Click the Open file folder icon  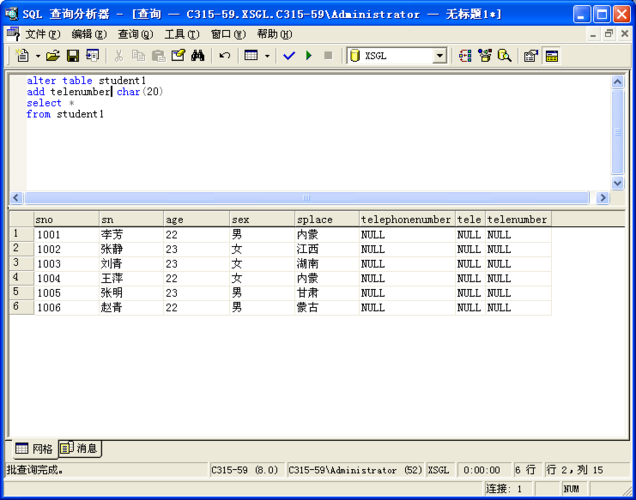coord(53,56)
